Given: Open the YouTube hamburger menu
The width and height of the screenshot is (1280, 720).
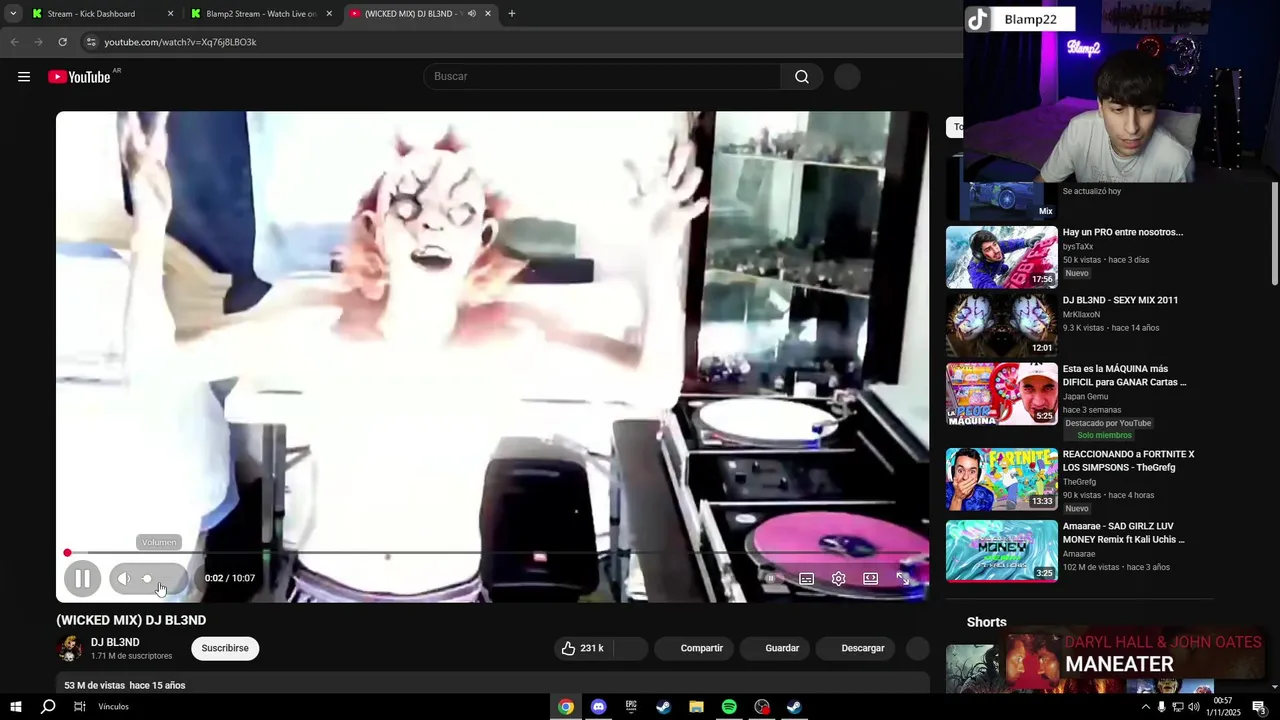Looking at the screenshot, I should (24, 77).
